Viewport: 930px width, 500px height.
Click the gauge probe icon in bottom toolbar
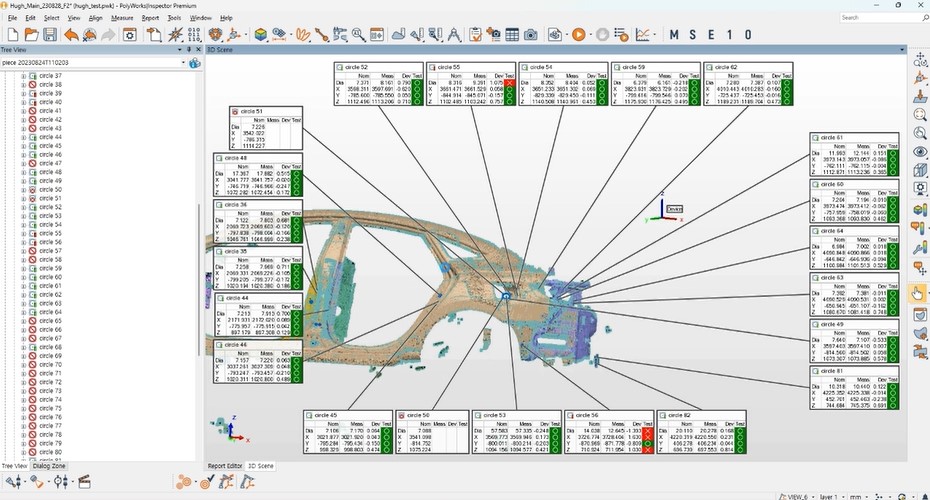60,482
